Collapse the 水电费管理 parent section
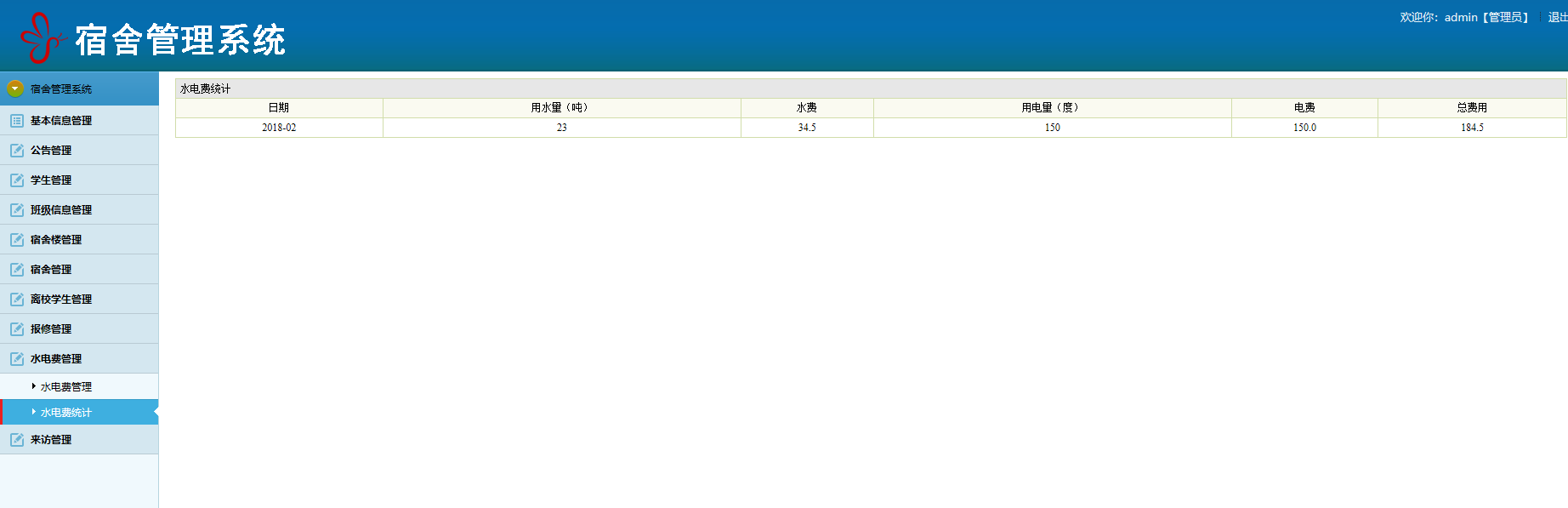This screenshot has width=1568, height=508. tap(79, 359)
